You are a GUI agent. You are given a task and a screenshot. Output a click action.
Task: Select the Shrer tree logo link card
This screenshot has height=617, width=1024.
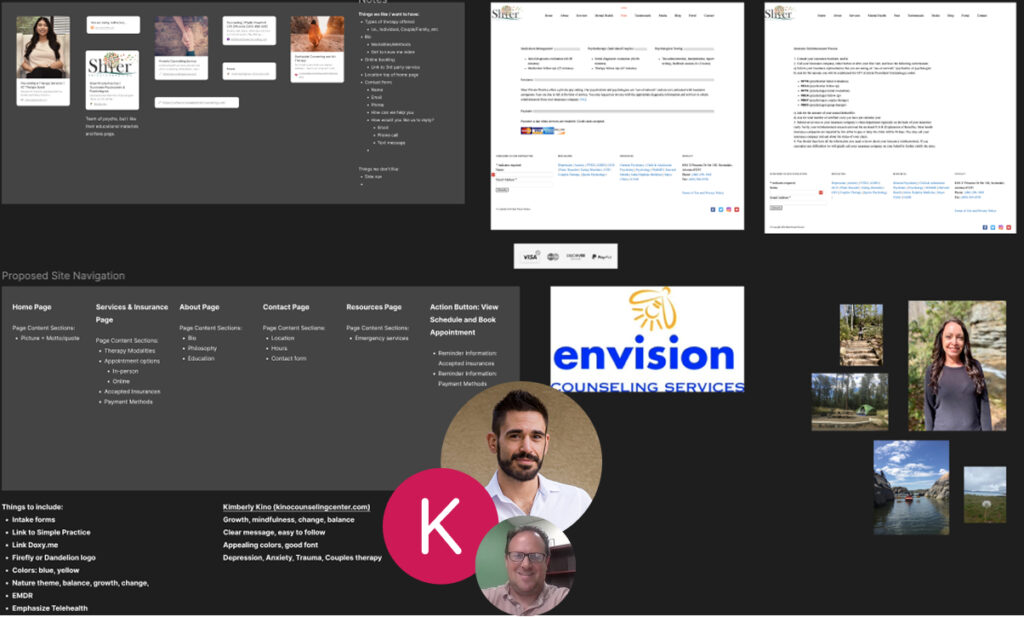[111, 80]
